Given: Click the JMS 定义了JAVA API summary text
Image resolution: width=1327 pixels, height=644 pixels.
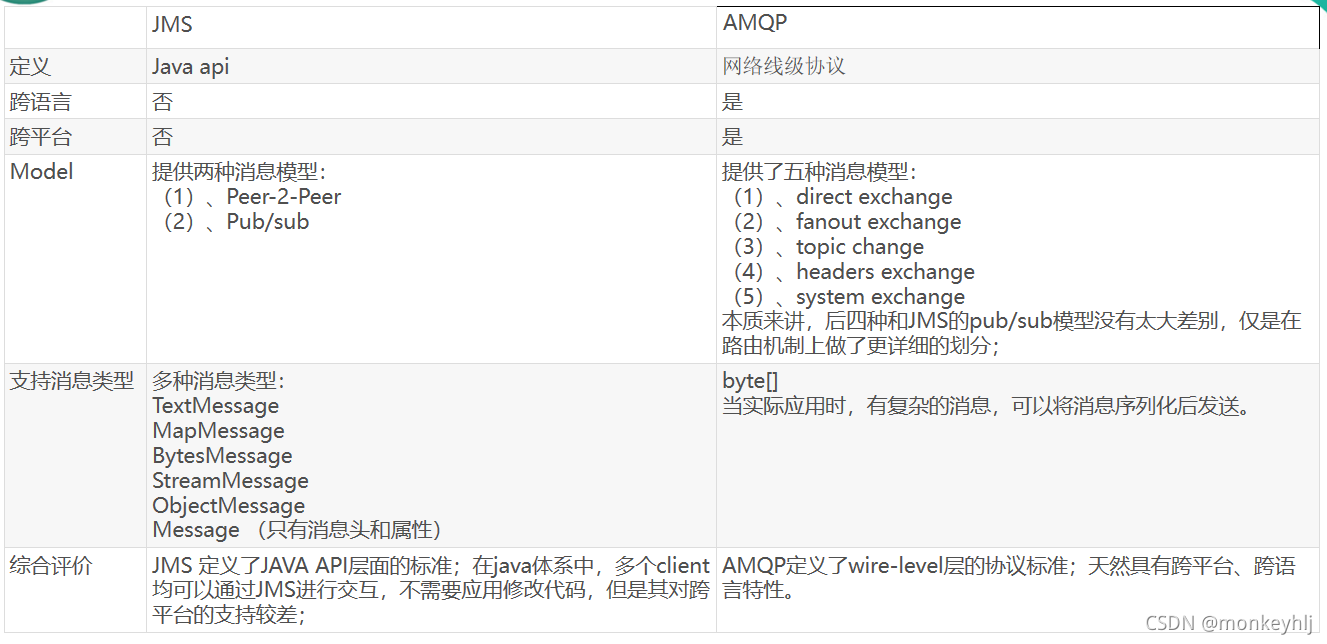Looking at the screenshot, I should tap(431, 590).
